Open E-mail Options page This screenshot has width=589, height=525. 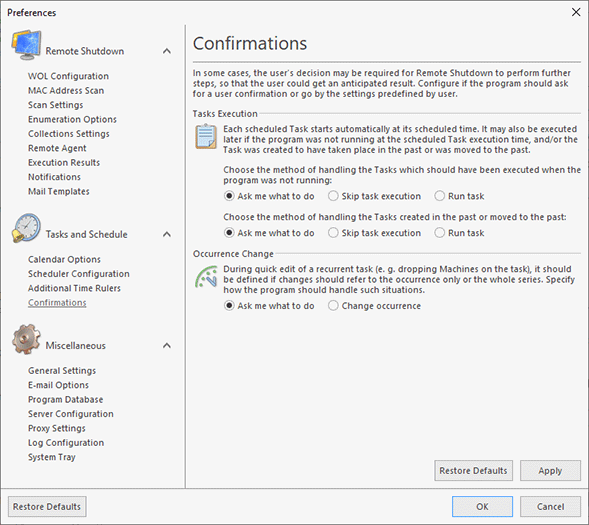(x=58, y=385)
